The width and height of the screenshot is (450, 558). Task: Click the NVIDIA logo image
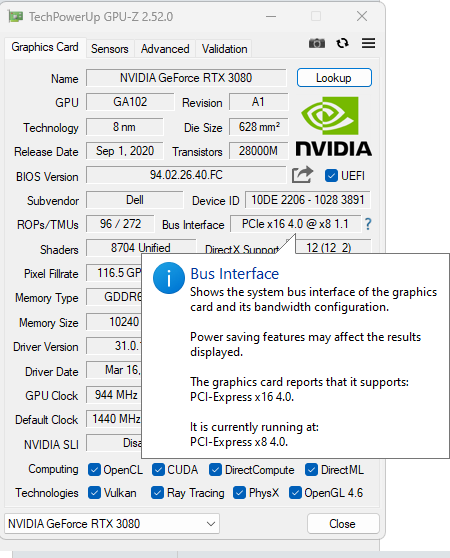(x=334, y=126)
